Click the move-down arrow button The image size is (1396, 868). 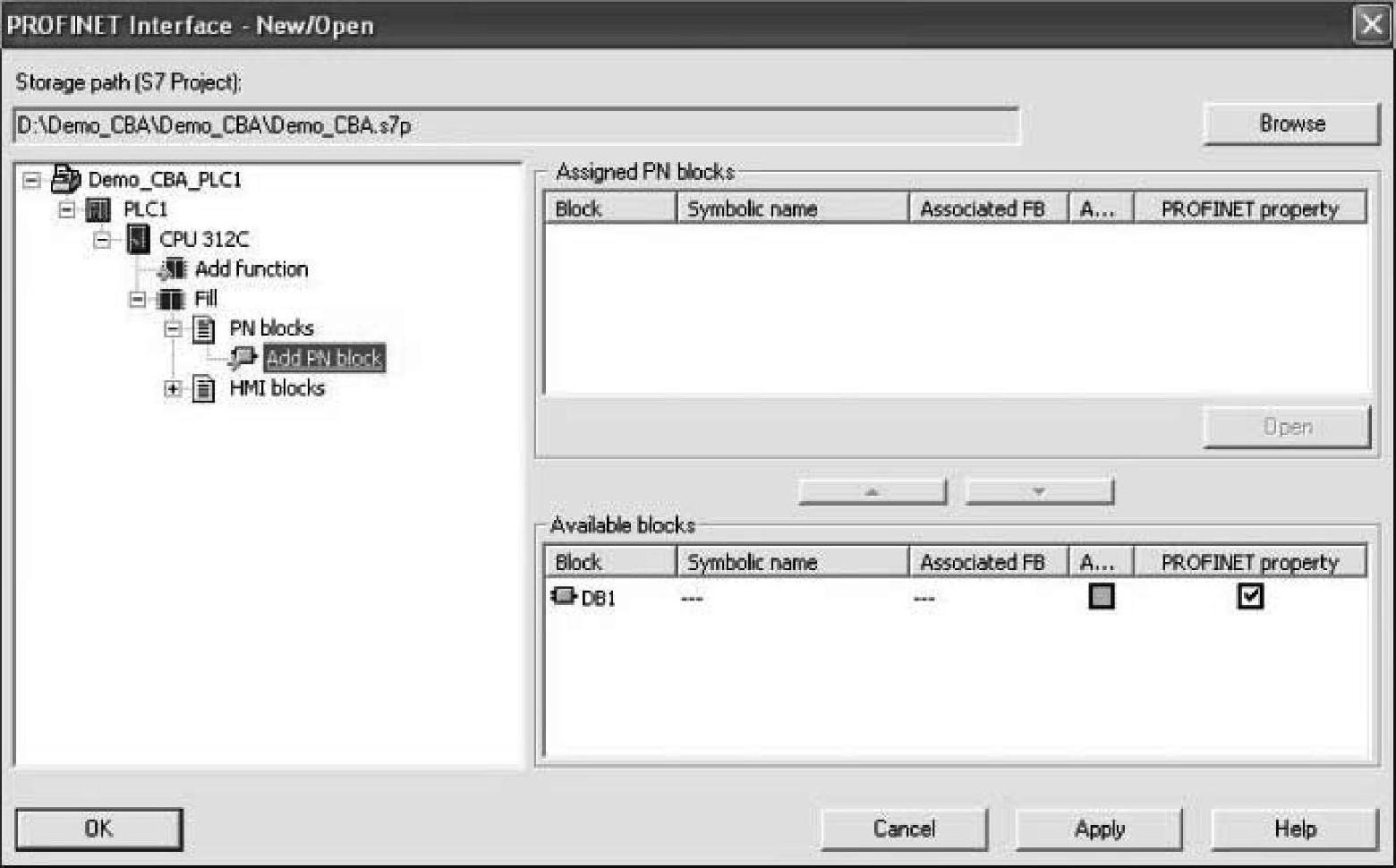pos(1040,491)
